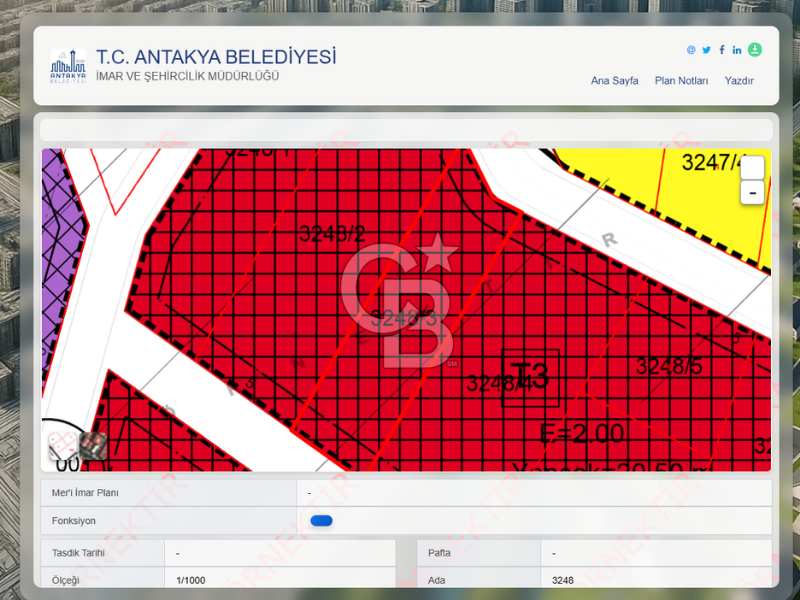Switch to the plan map basemap thumbnail
Screen dimensions: 800x600
(x=63, y=446)
